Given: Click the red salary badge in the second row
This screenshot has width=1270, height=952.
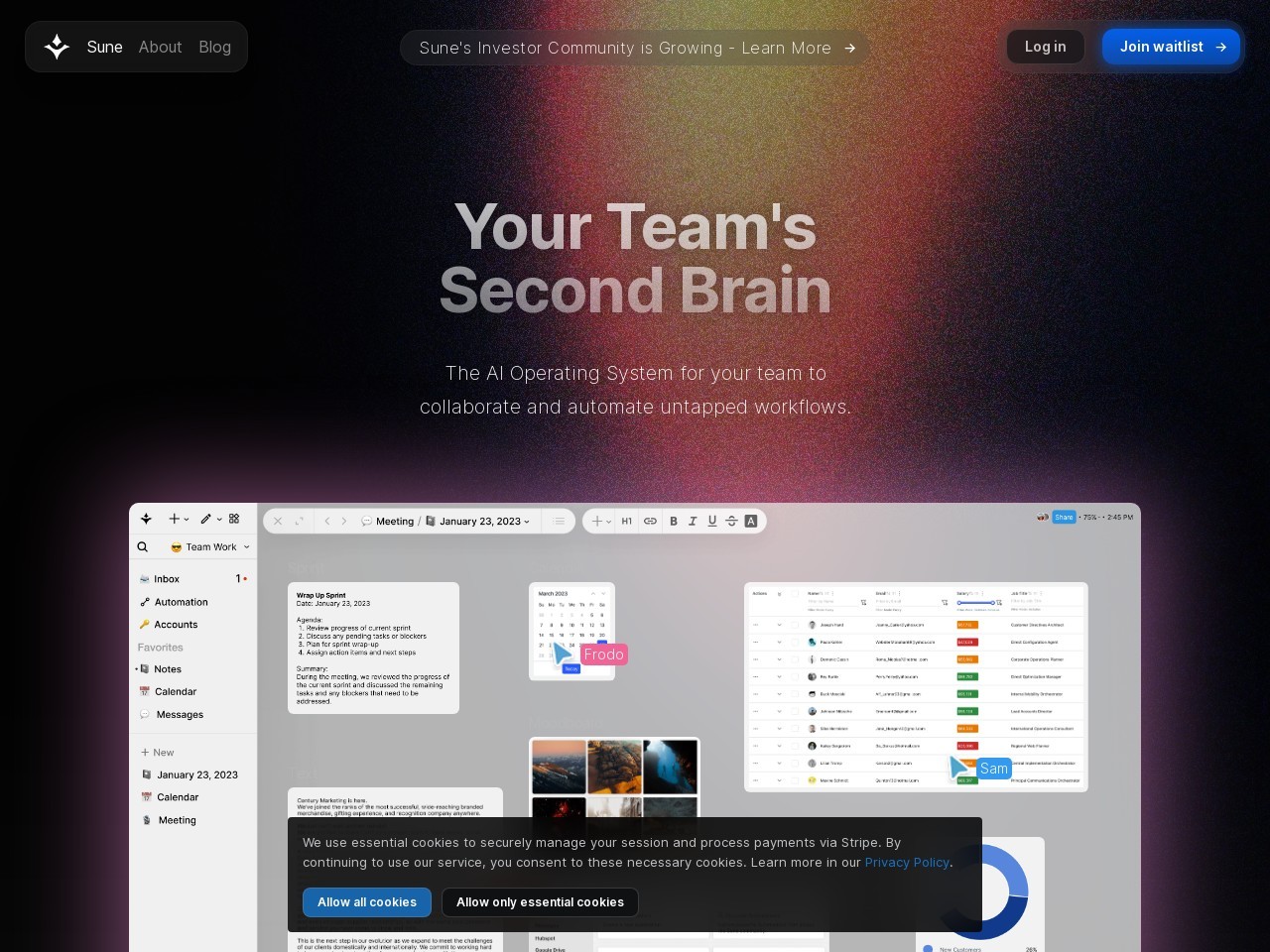Looking at the screenshot, I should point(967,643).
